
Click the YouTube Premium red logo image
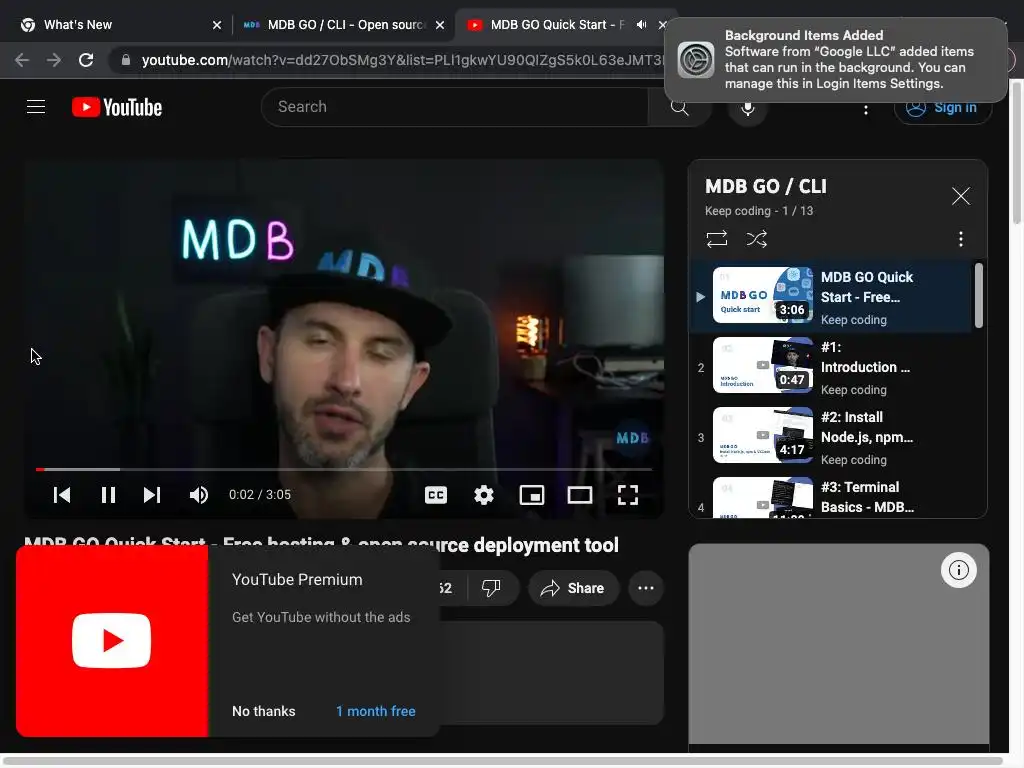point(112,641)
